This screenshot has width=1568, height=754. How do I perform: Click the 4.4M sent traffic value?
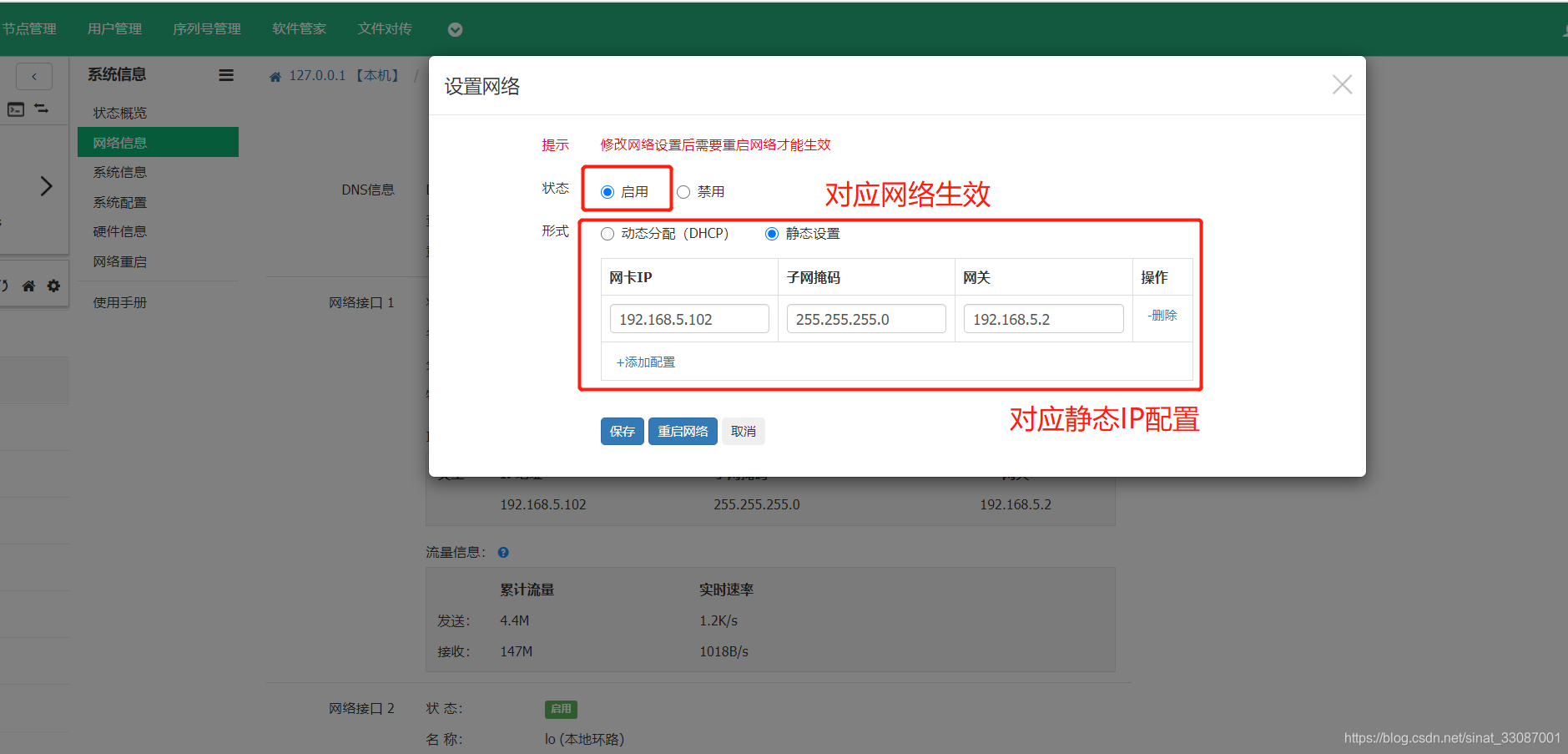[514, 620]
